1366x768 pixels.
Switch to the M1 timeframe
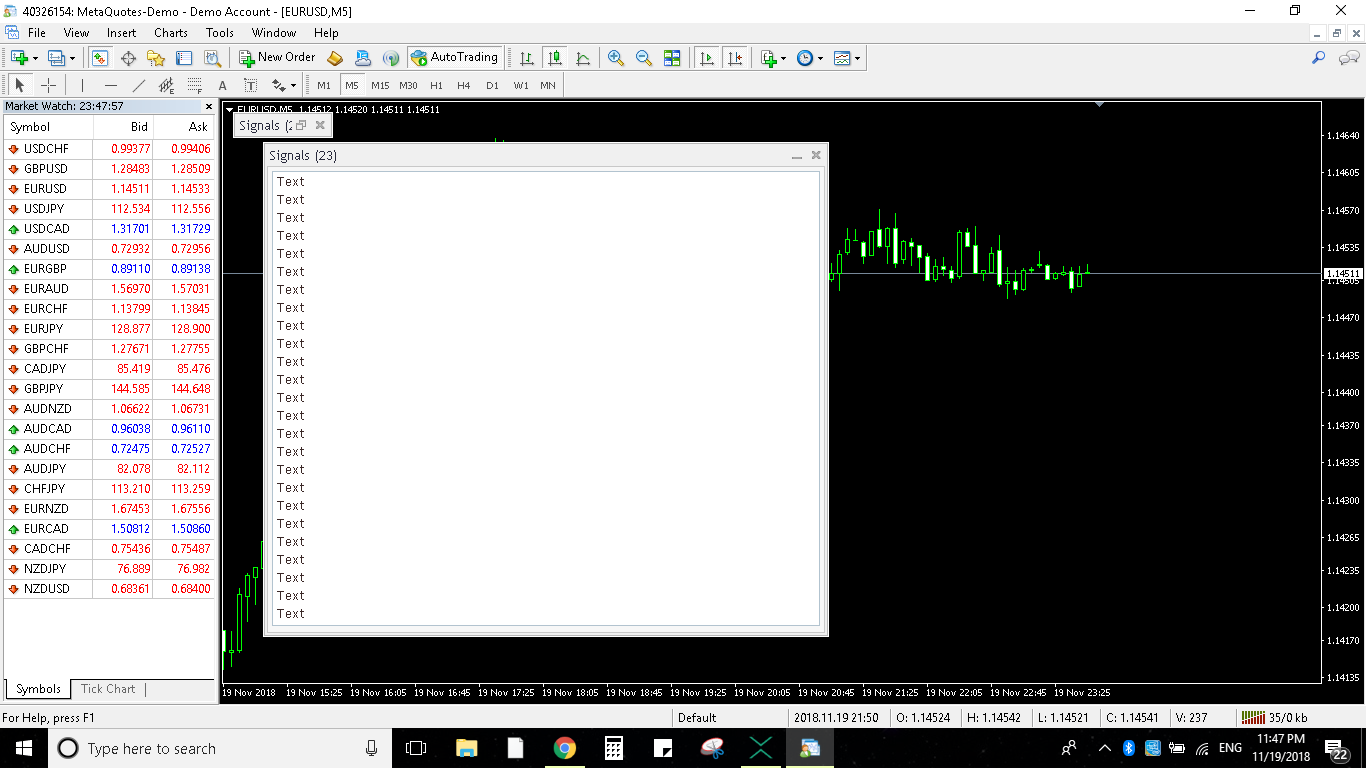[324, 85]
